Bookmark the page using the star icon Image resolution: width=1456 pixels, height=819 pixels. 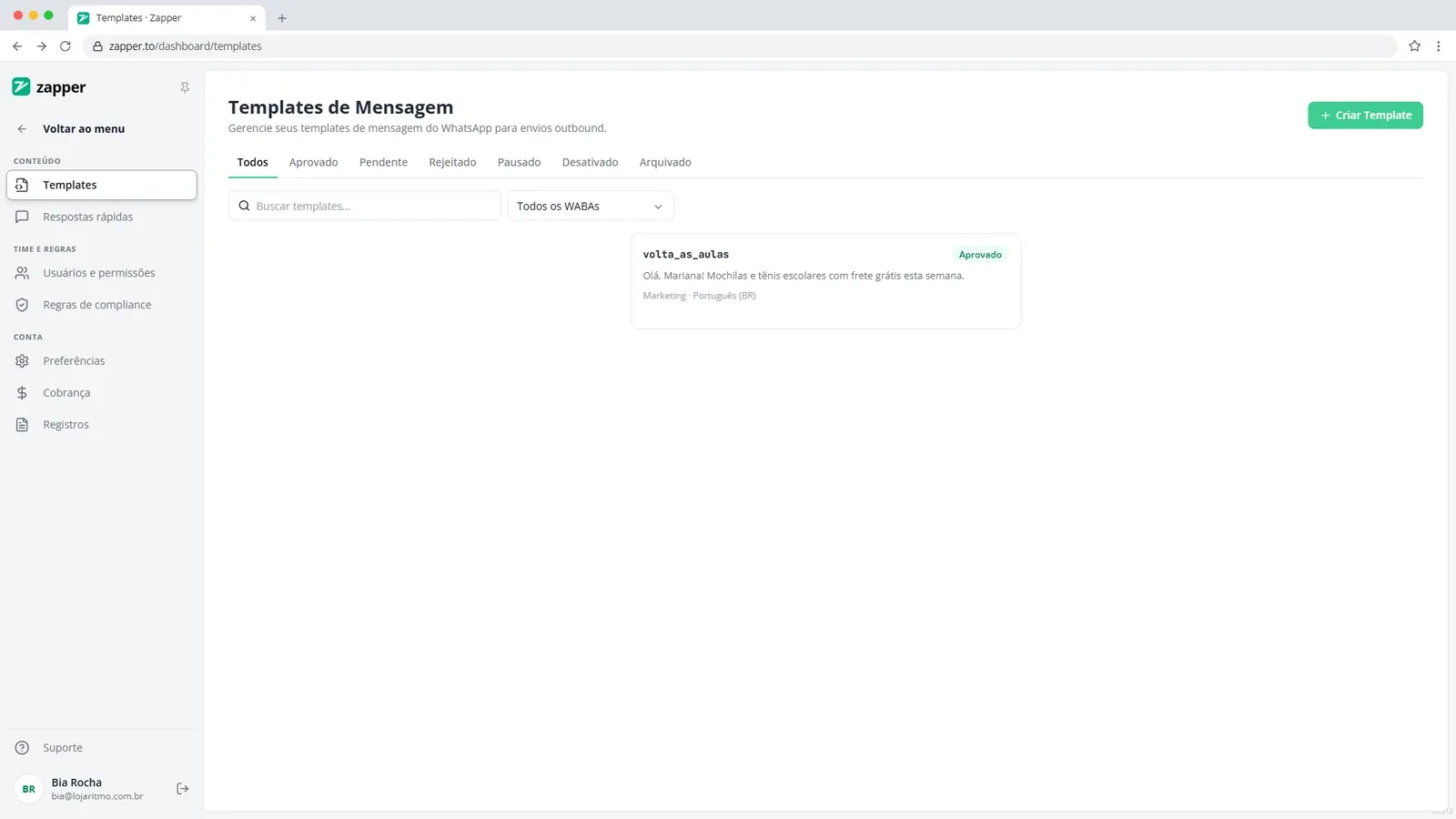coord(1414,46)
